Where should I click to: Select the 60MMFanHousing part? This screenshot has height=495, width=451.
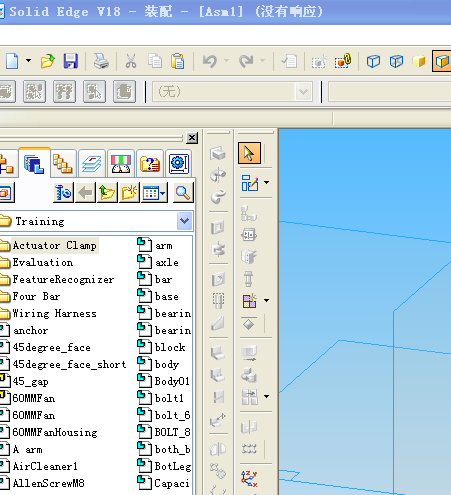pyautogui.click(x=55, y=433)
